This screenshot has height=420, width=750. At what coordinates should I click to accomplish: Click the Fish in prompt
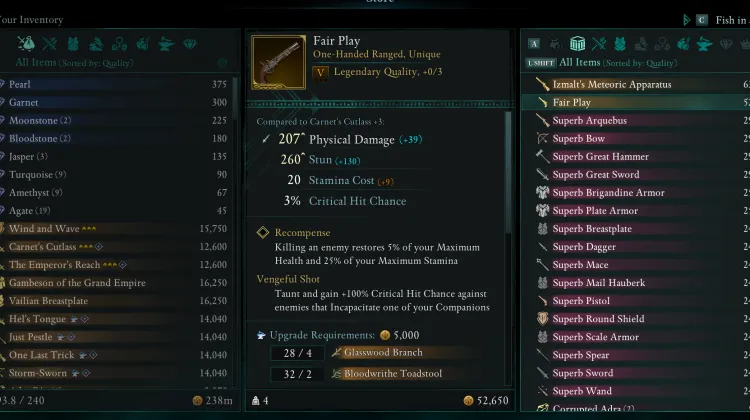pyautogui.click(x=730, y=20)
